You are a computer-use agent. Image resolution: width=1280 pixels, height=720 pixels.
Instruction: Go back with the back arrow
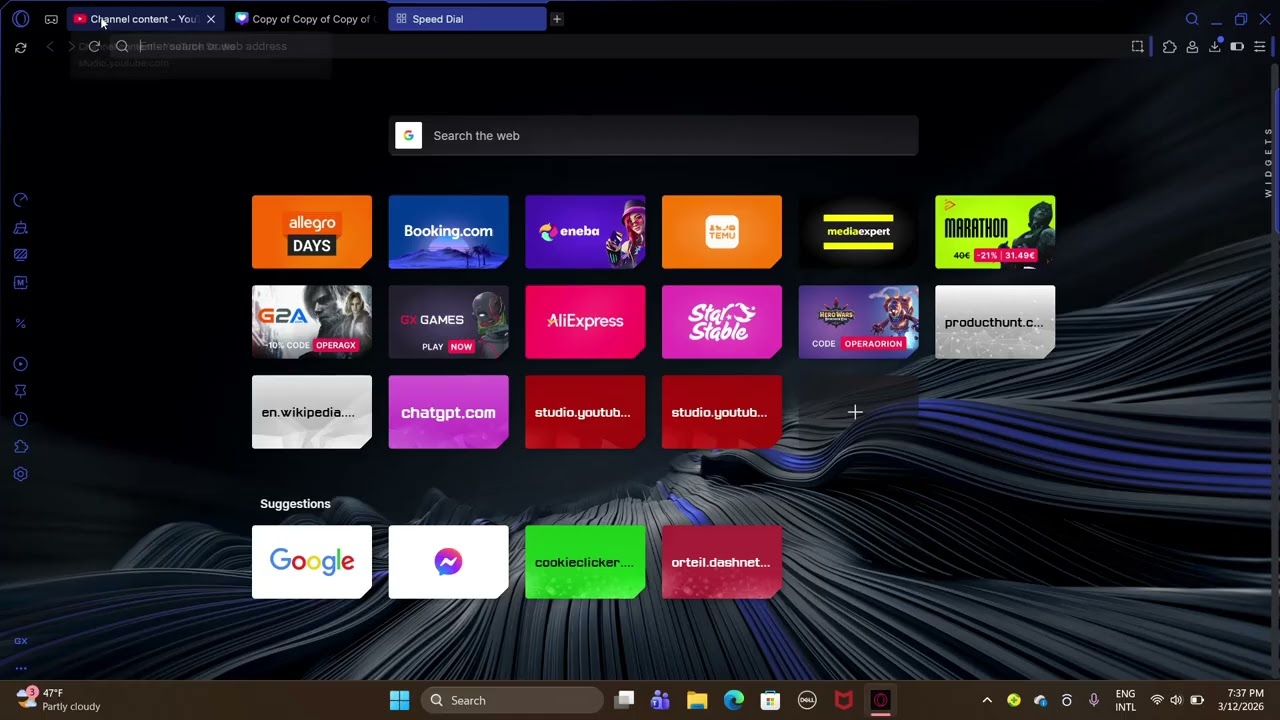pyautogui.click(x=50, y=46)
